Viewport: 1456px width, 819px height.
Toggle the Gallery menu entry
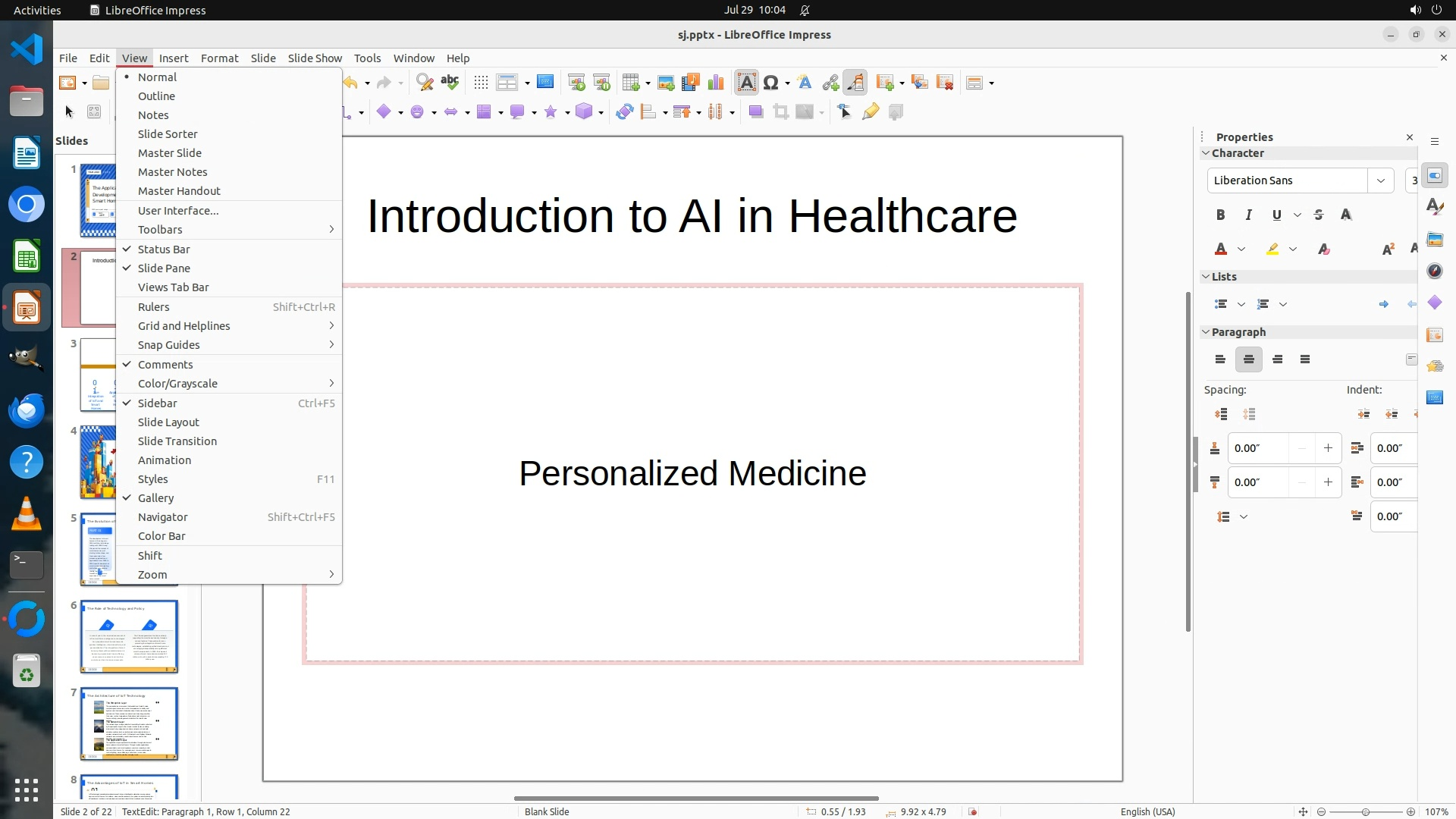click(x=155, y=497)
